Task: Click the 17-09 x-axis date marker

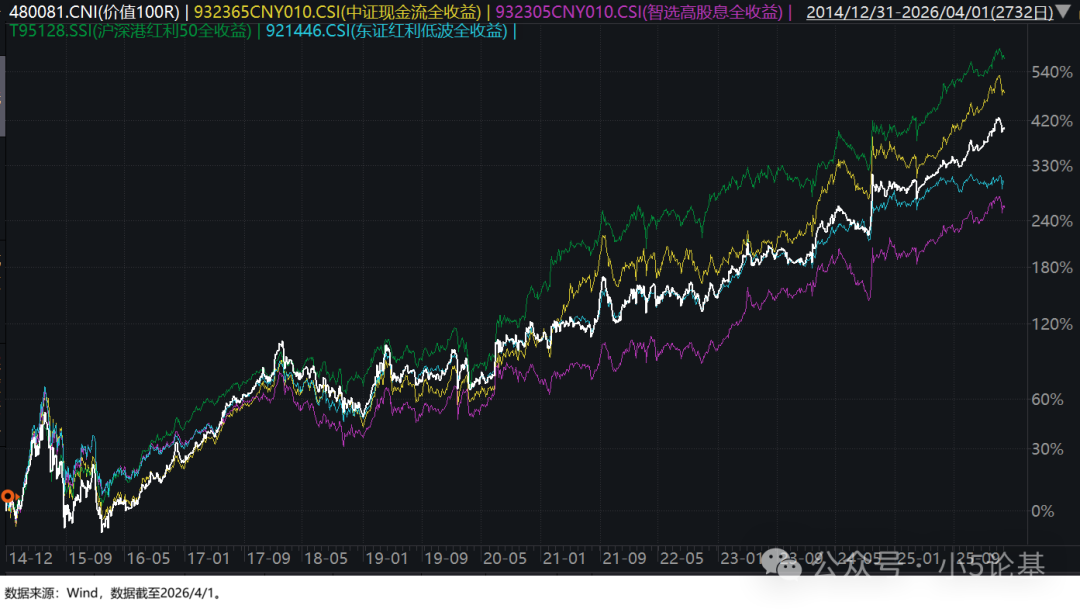Action: click(267, 556)
